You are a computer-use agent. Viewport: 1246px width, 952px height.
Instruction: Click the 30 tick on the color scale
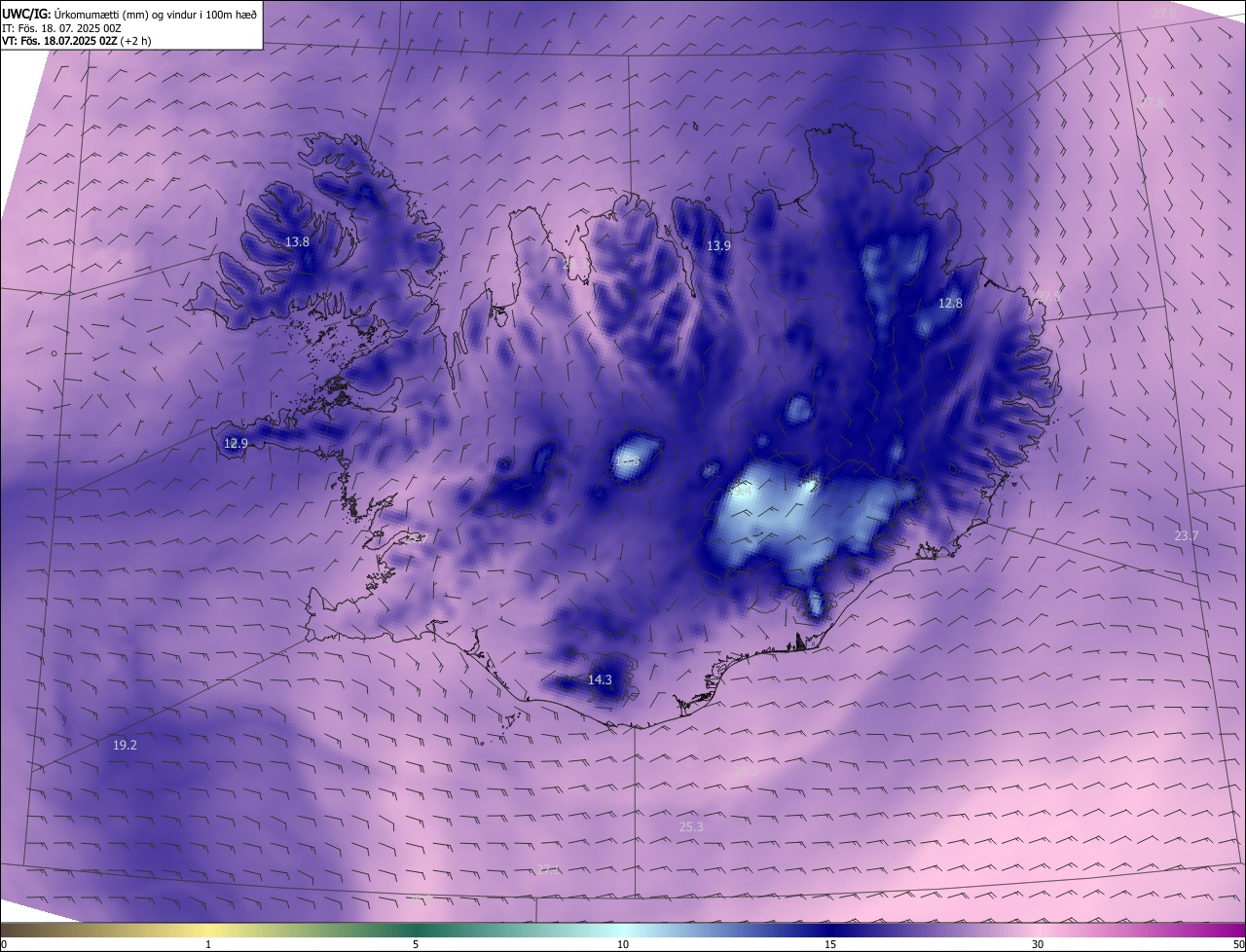1038,944
